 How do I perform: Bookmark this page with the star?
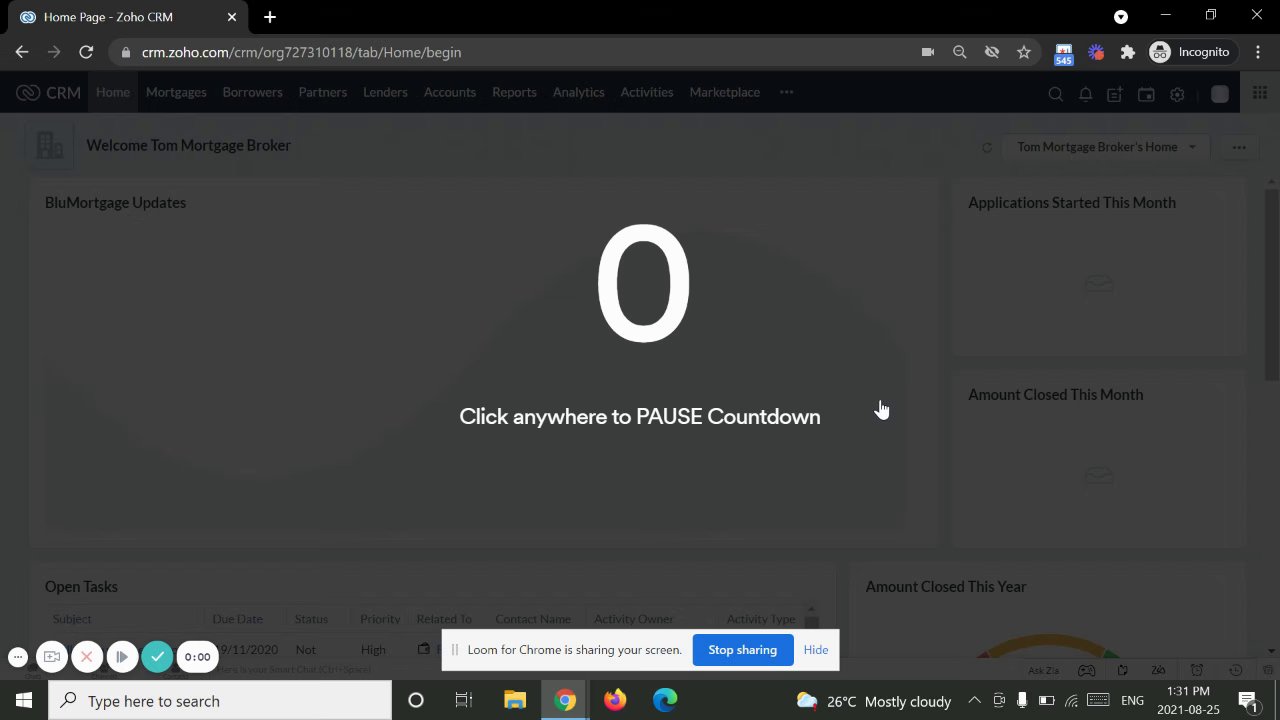click(1024, 52)
